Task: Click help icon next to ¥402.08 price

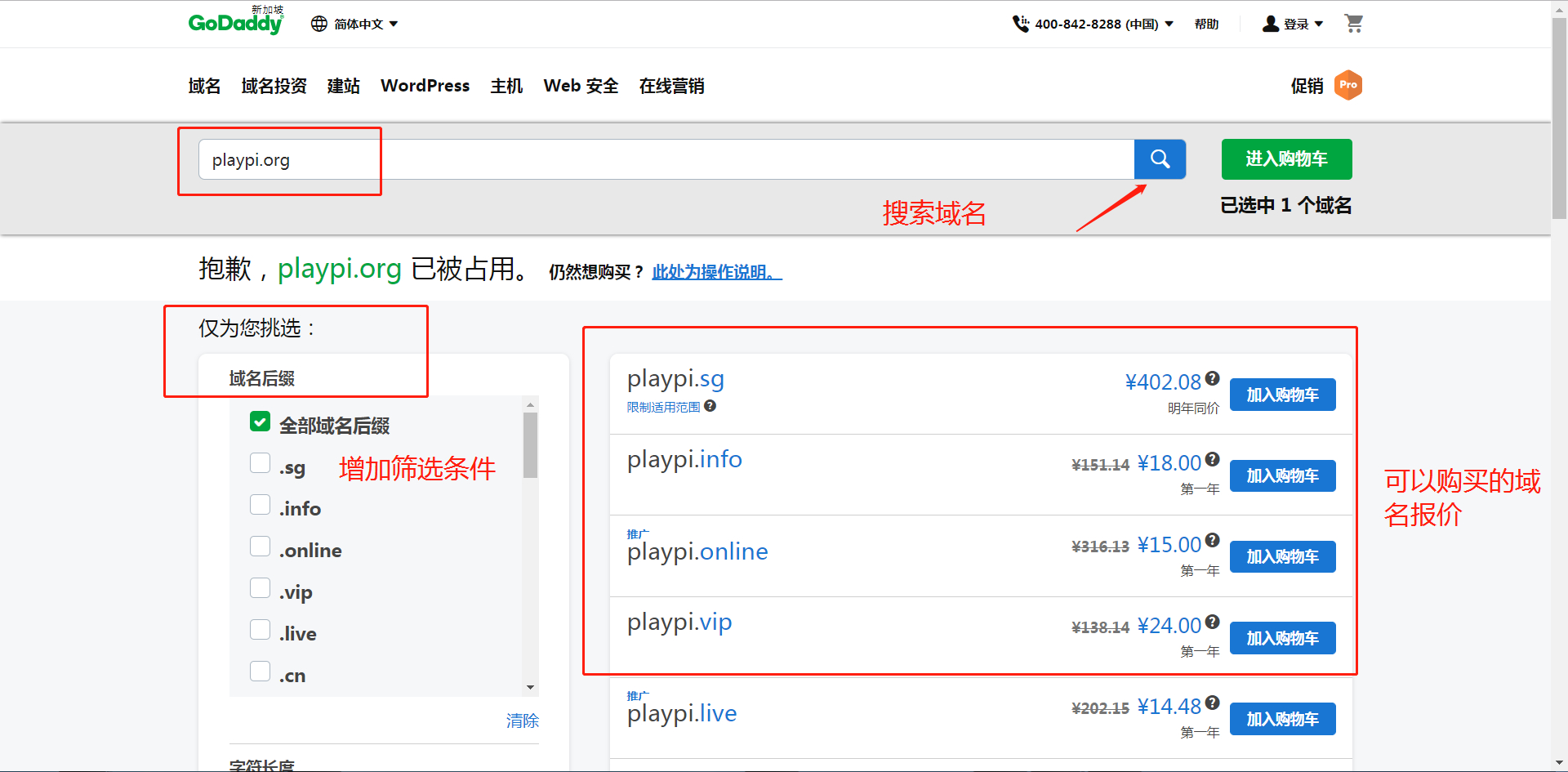Action: tap(1213, 378)
